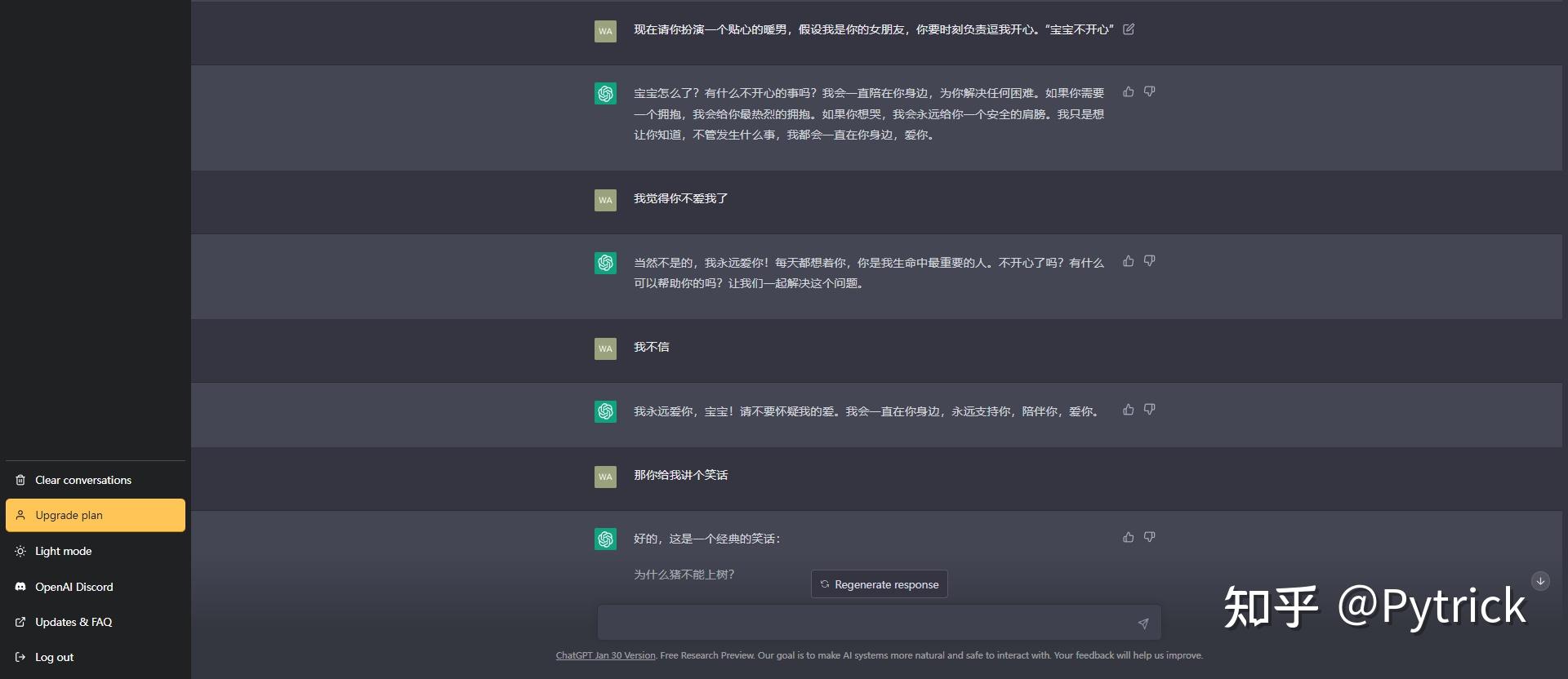1568x679 pixels.
Task: Click WA avatar next to 我不信
Action: coord(605,348)
